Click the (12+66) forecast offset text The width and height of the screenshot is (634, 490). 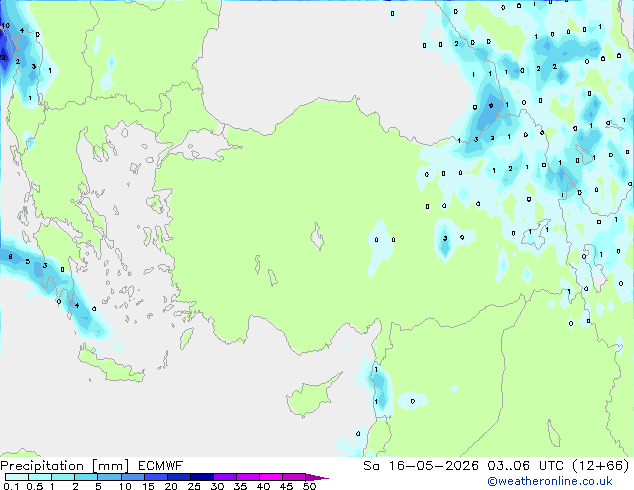[601, 466]
